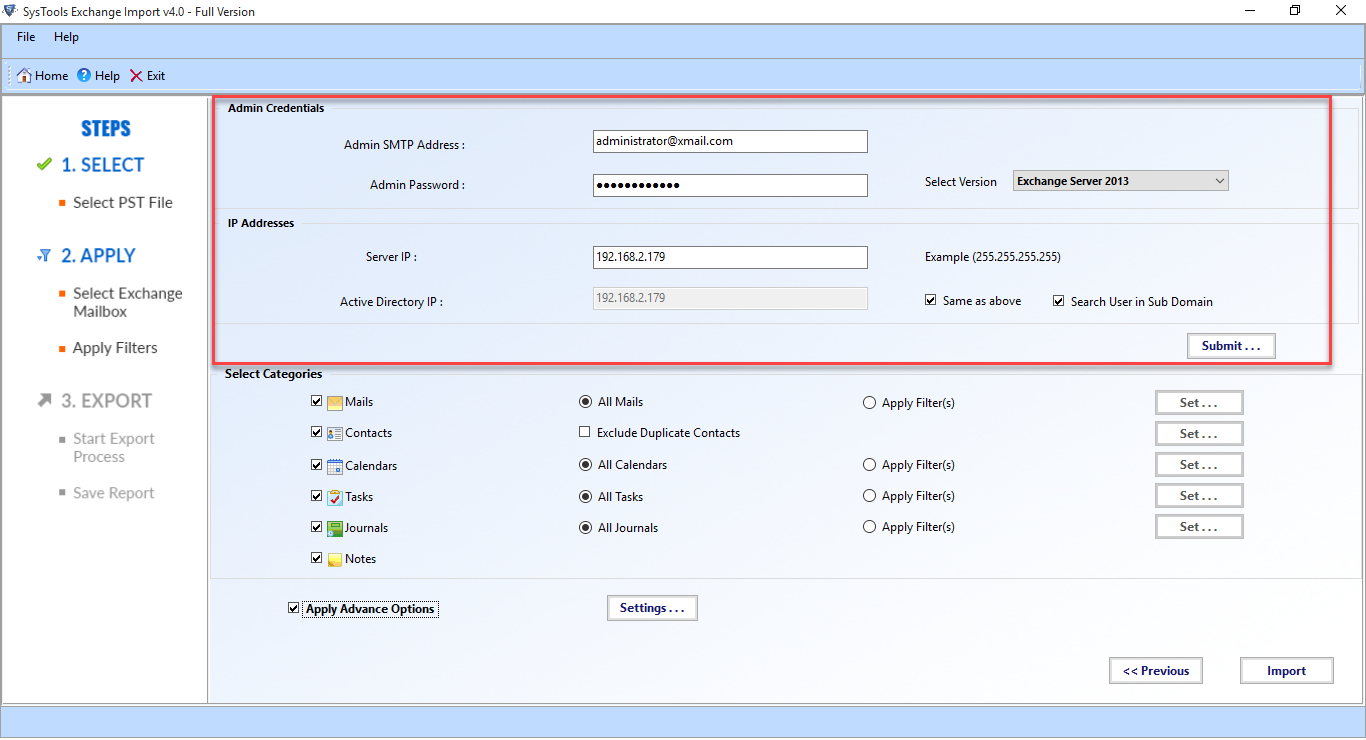Click the Import button
This screenshot has height=740, width=1366.
click(1286, 671)
